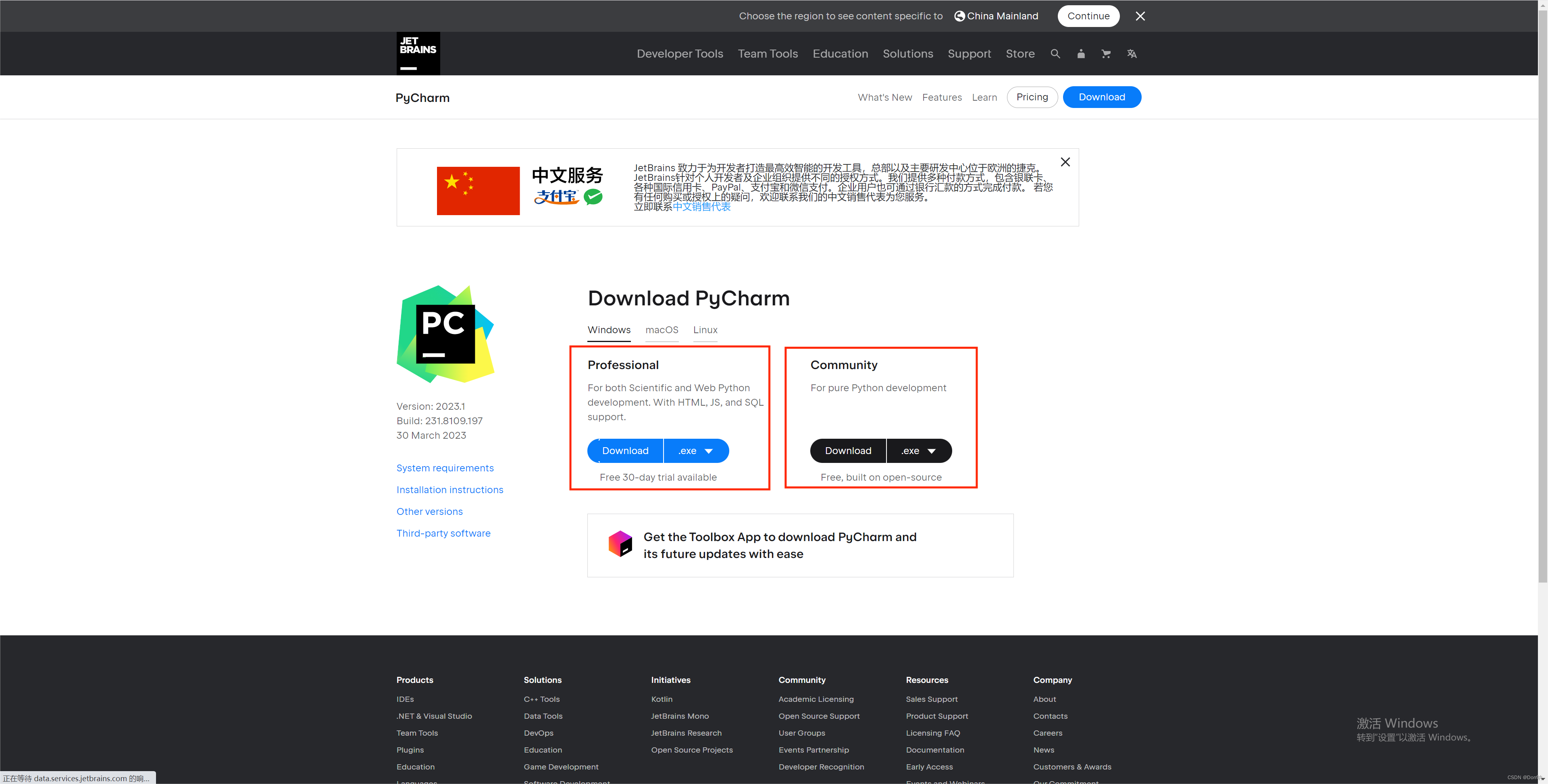The image size is (1548, 784).
Task: Select the Windows tab
Action: [x=609, y=330]
